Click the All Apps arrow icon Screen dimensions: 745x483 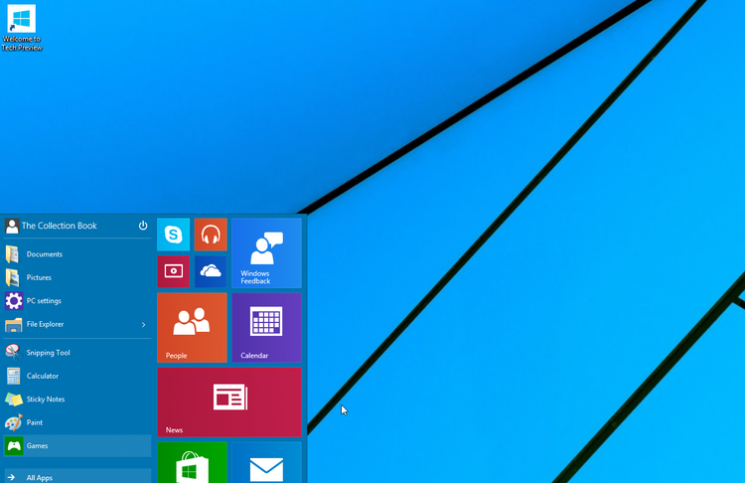[x=11, y=478]
